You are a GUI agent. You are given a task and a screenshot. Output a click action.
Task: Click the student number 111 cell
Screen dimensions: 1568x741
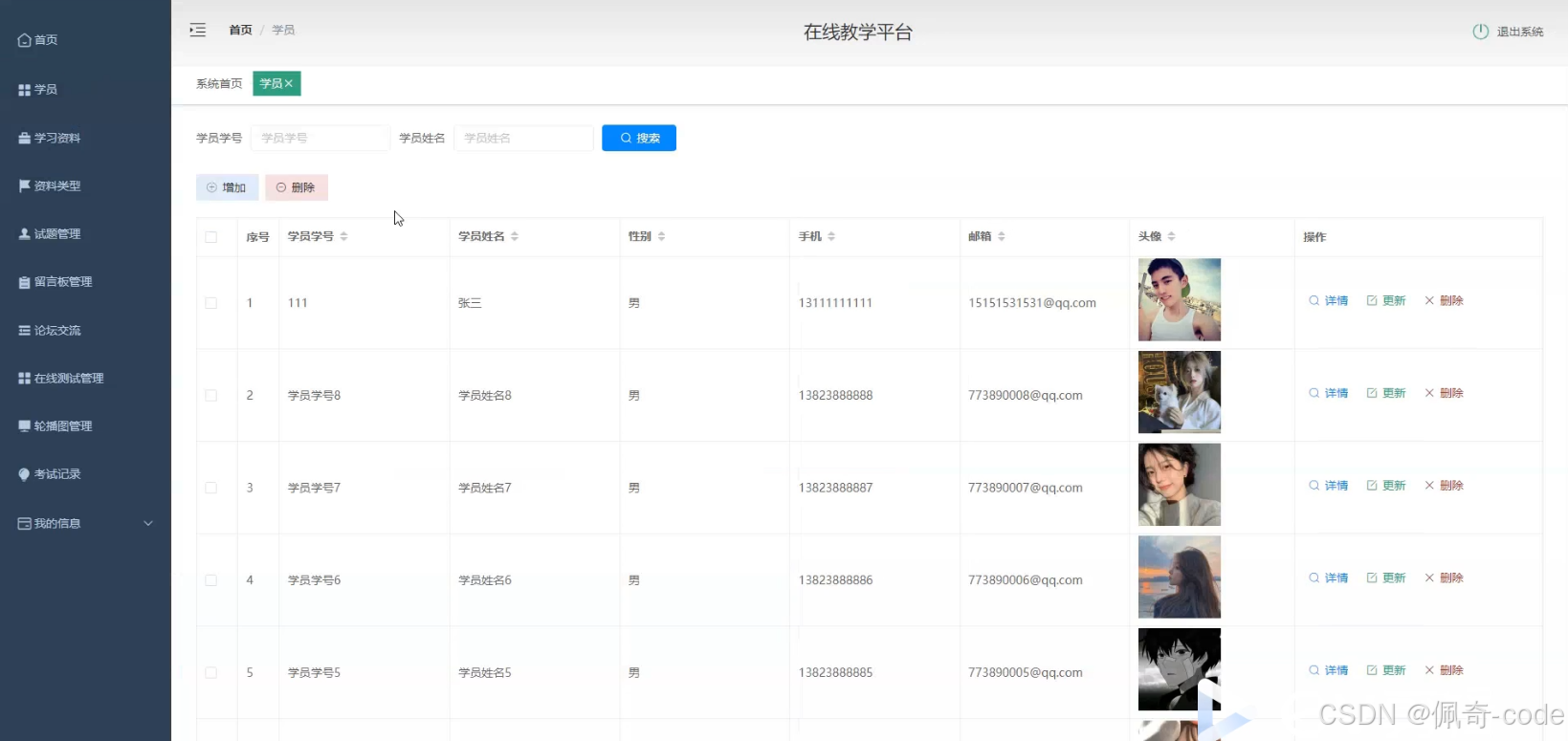[298, 303]
